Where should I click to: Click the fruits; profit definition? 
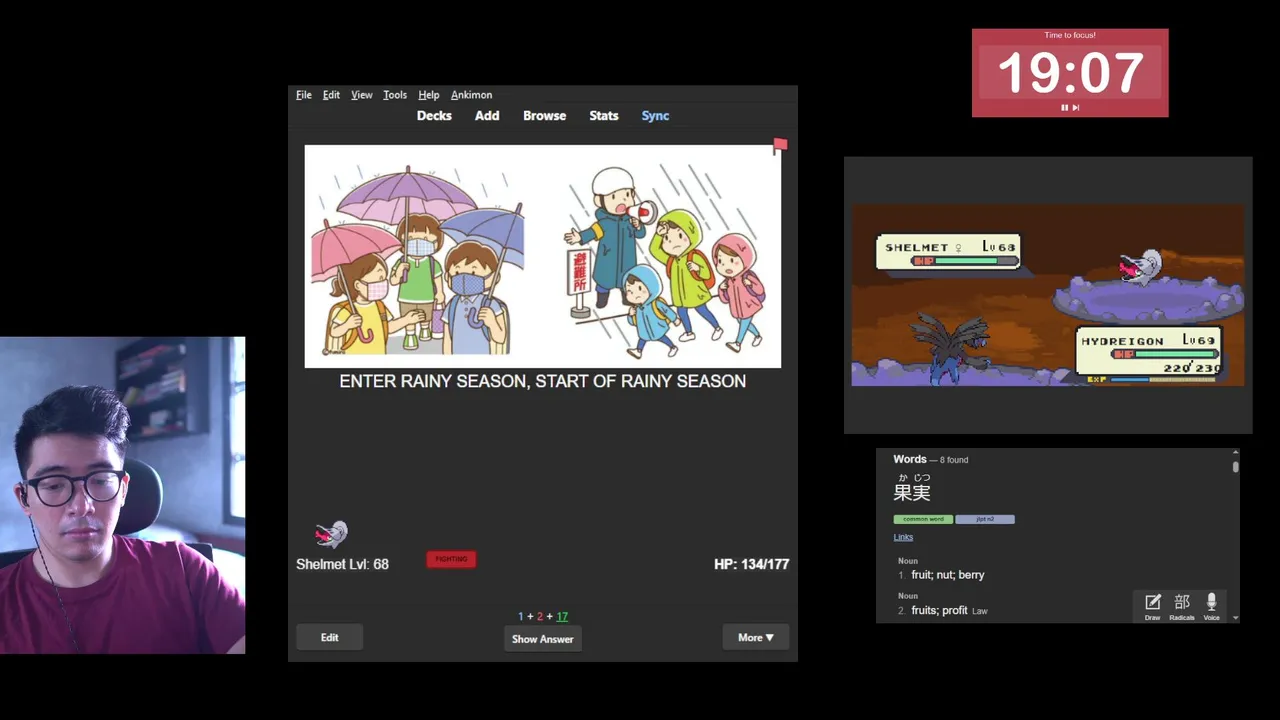tap(940, 610)
